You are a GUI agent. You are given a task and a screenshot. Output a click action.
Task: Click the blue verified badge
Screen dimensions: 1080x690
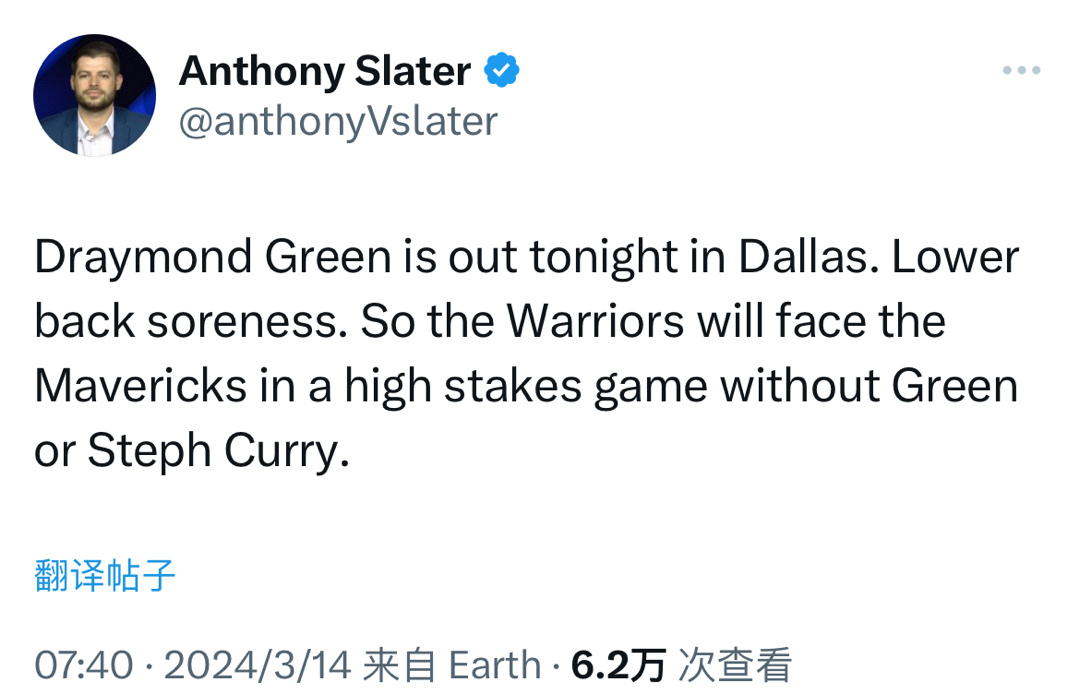click(502, 71)
